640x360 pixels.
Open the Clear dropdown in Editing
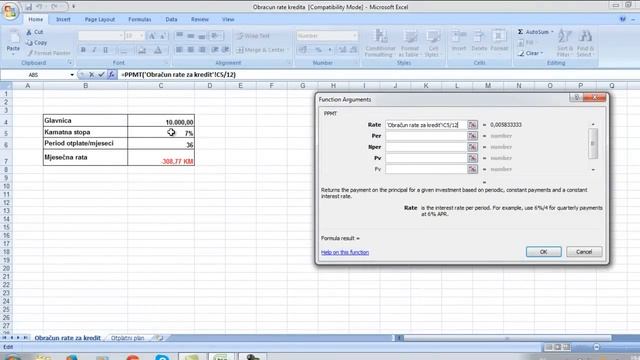pos(531,53)
